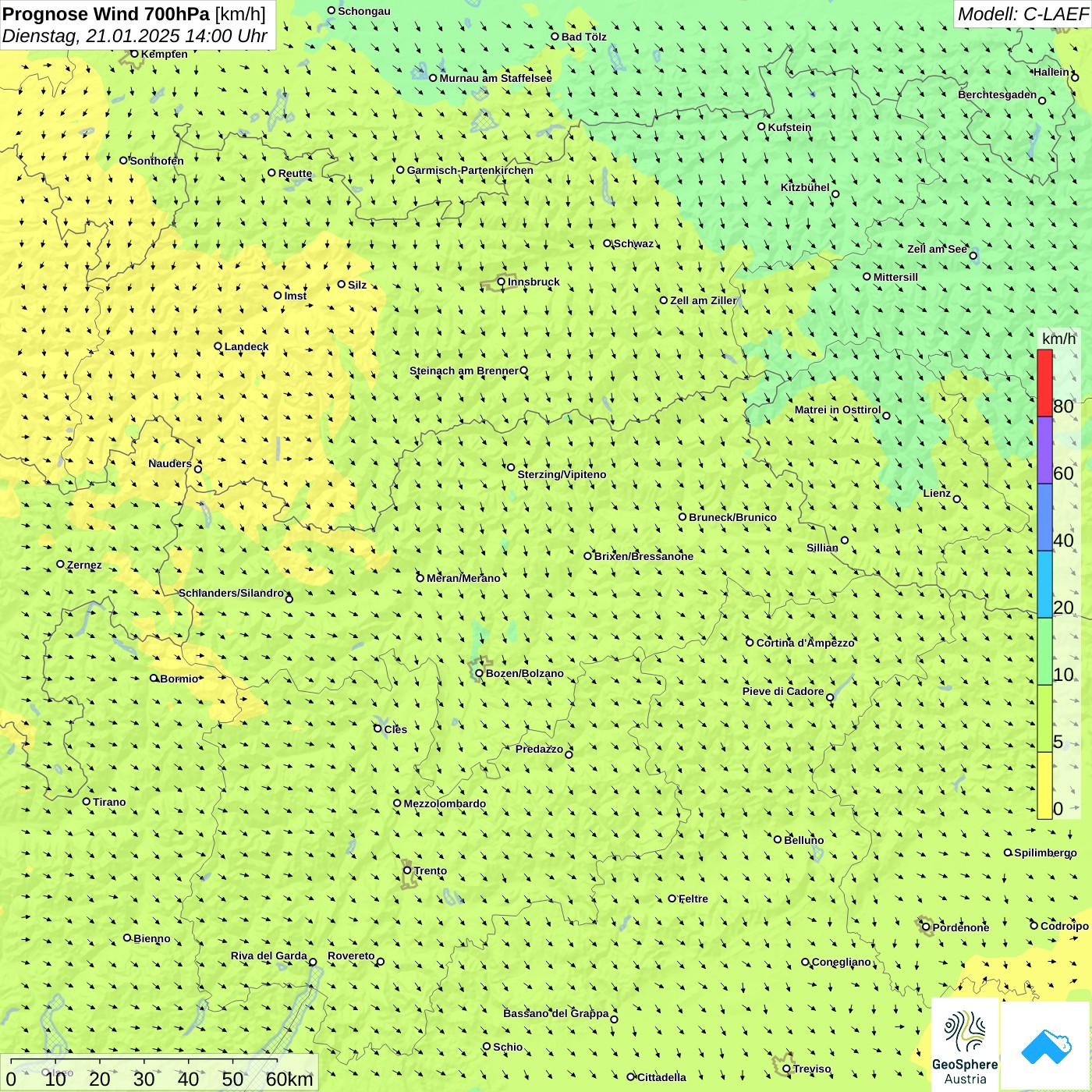This screenshot has width=1092, height=1092.
Task: Click the Riva del Garda label
Action: click(269, 955)
